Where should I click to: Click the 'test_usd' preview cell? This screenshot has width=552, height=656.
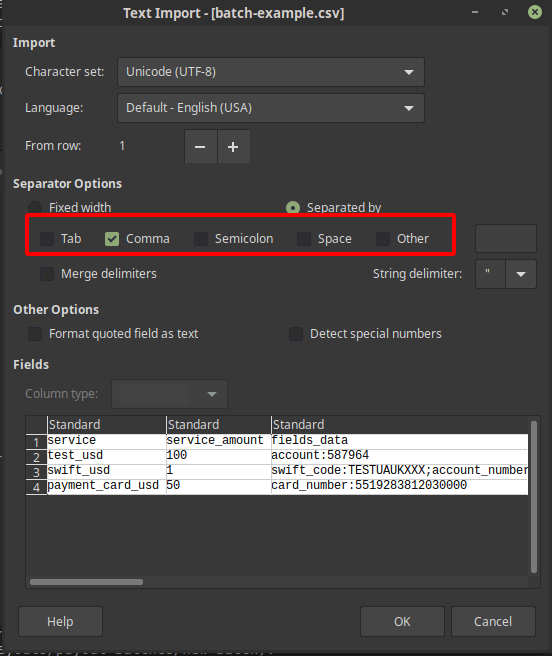pyautogui.click(x=106, y=456)
